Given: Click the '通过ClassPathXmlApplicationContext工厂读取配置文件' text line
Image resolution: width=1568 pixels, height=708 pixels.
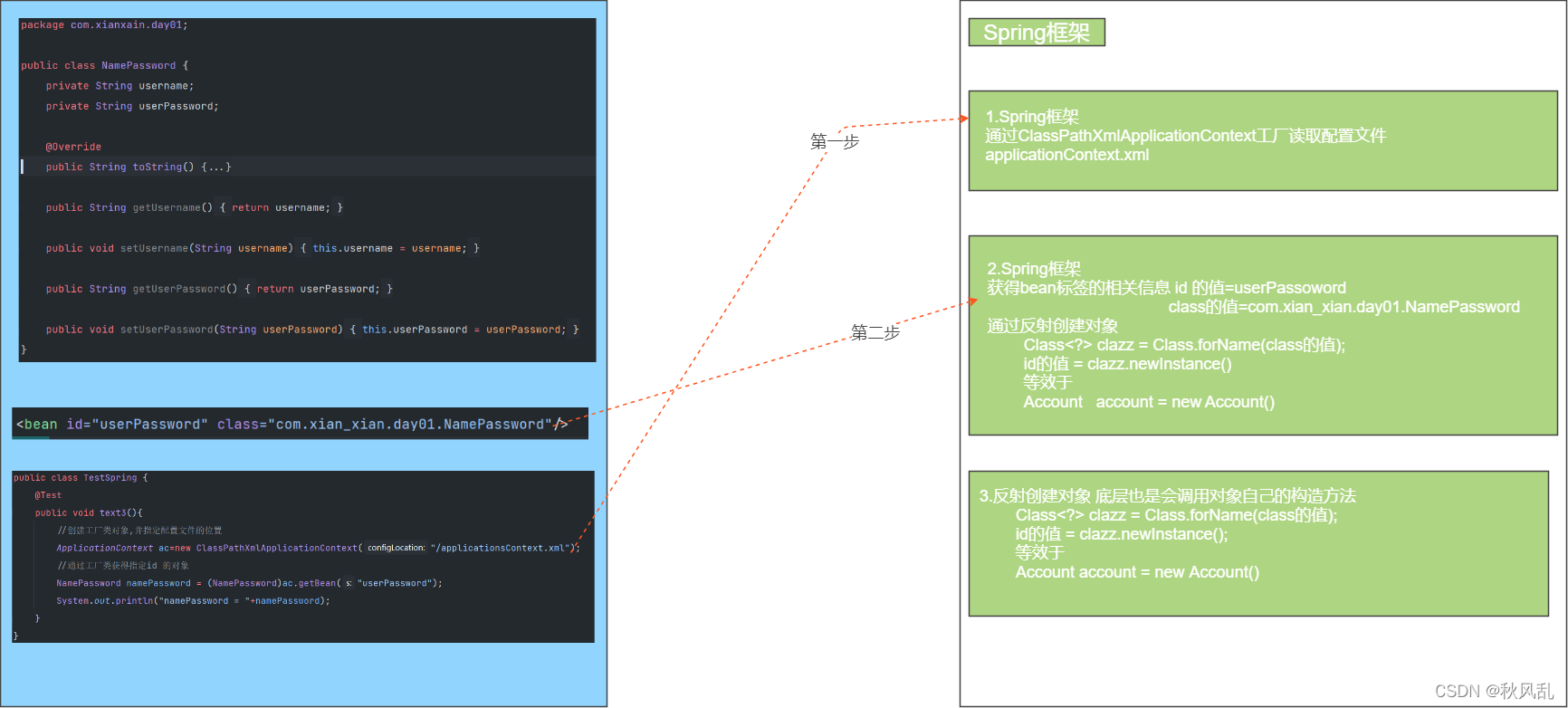Looking at the screenshot, I should click(x=1186, y=136).
